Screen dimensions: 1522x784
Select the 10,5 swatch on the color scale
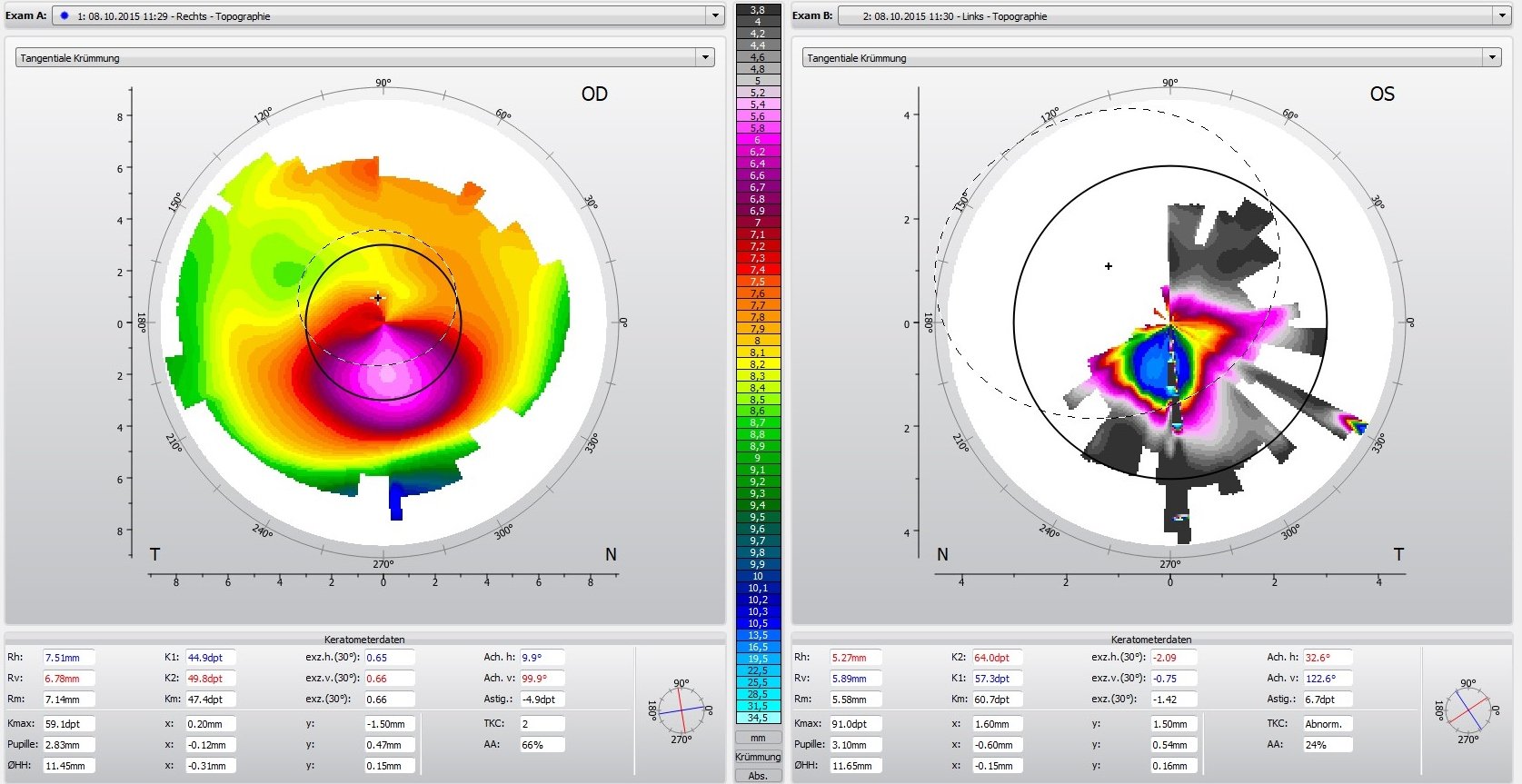(758, 623)
